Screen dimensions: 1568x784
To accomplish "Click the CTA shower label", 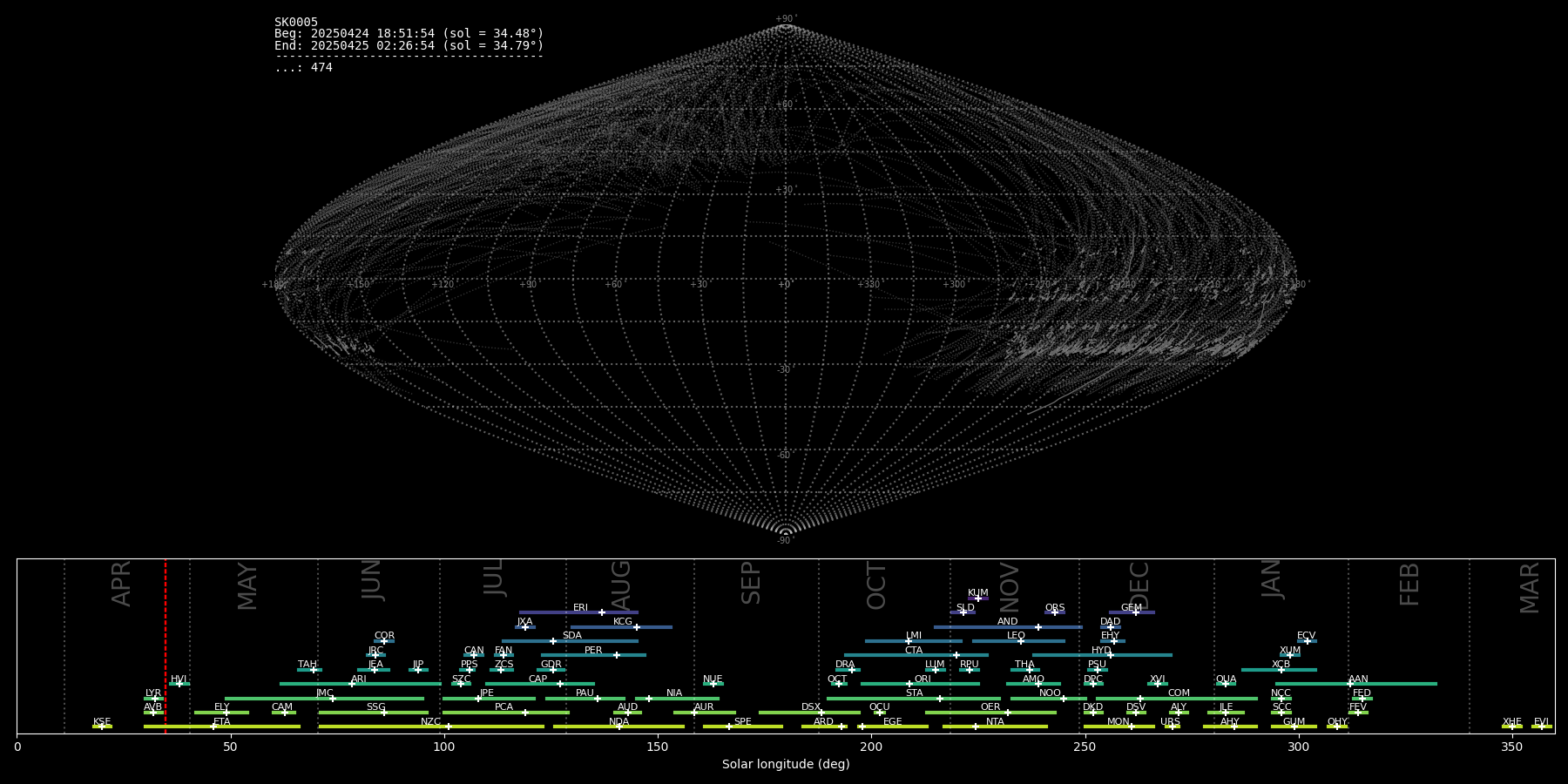I will 914,651.
